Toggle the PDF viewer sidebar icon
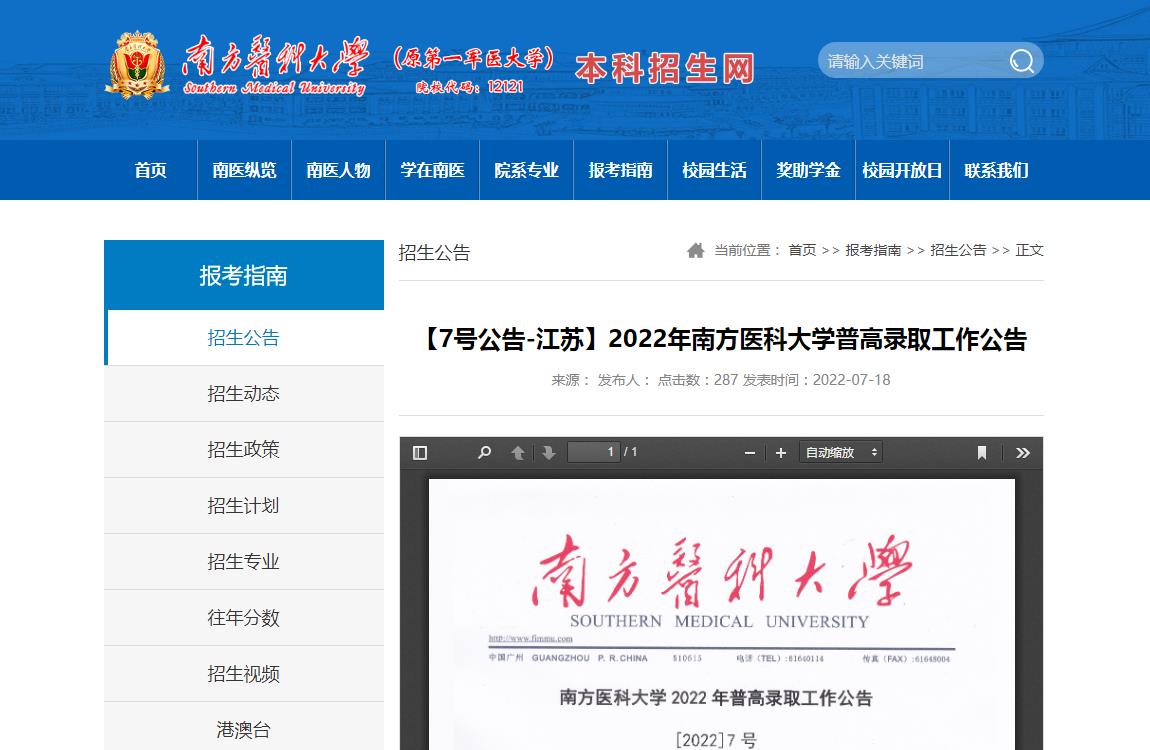The width and height of the screenshot is (1150, 750). pyautogui.click(x=420, y=452)
